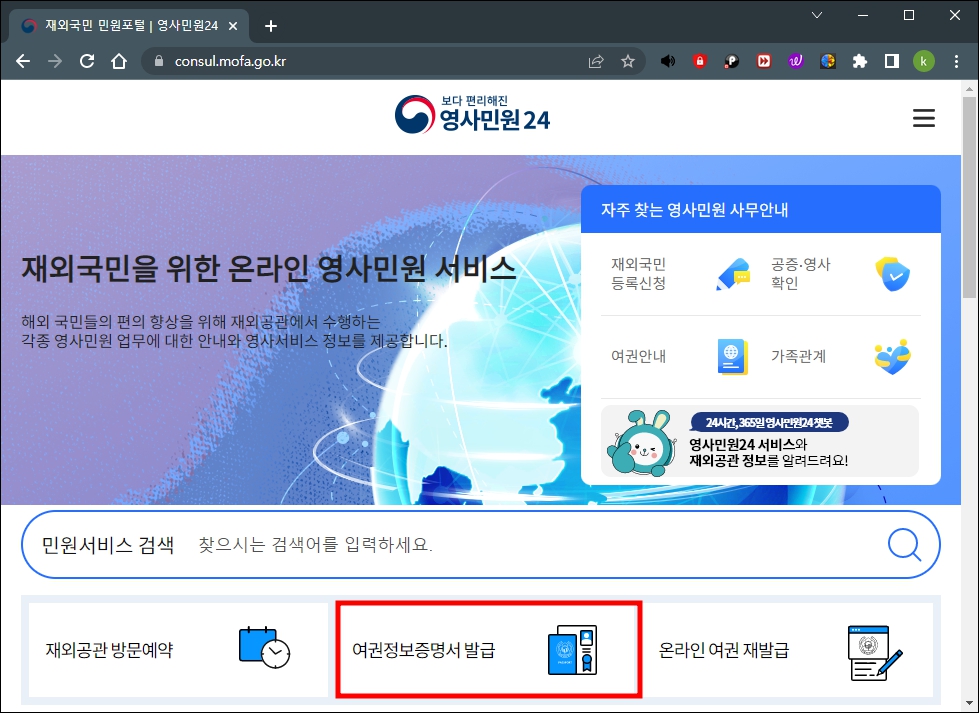Open the site hamburger menu

point(923,117)
